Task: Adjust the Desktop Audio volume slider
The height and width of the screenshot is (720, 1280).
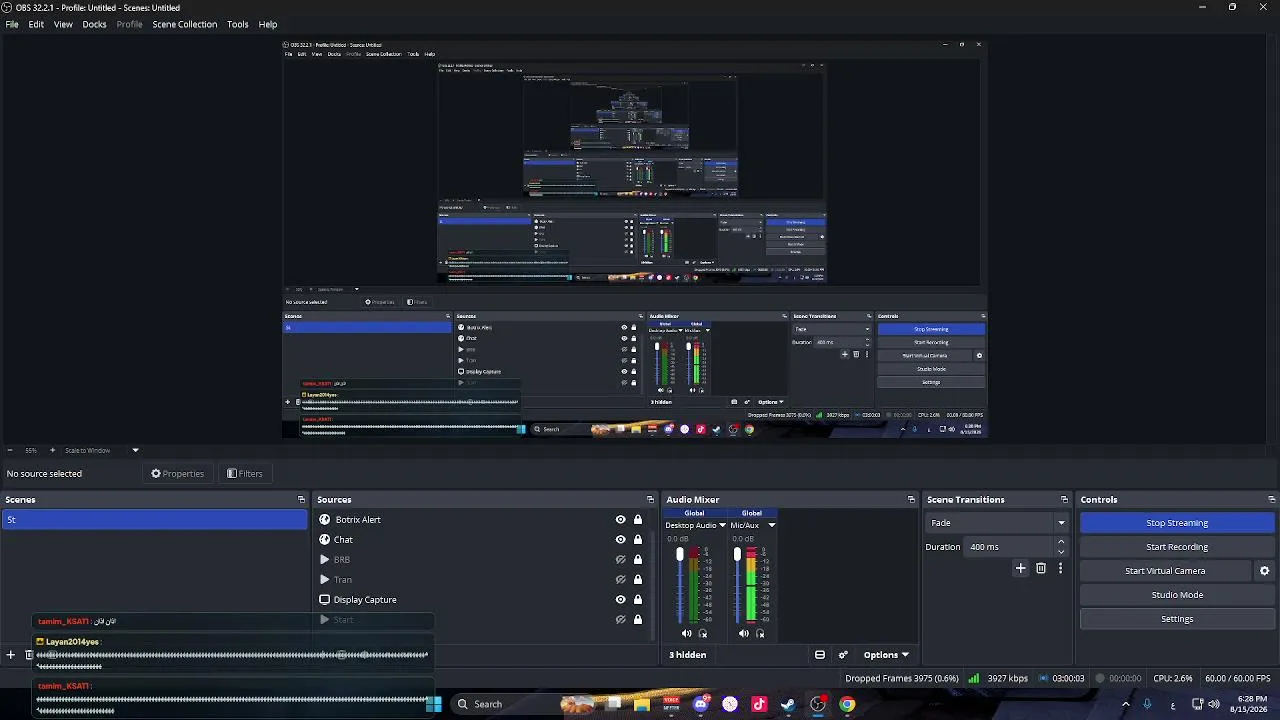Action: (680, 555)
